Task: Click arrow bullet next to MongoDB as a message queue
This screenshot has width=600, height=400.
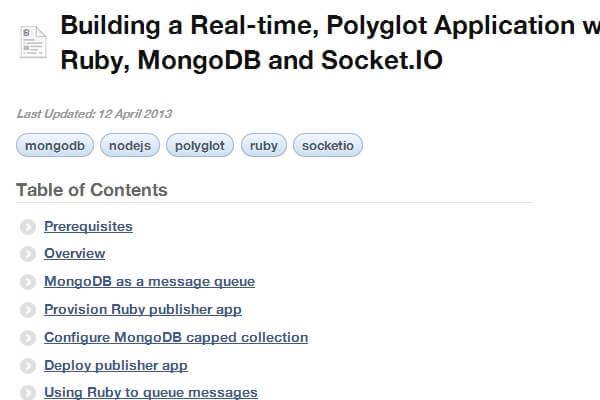Action: [x=27, y=283]
